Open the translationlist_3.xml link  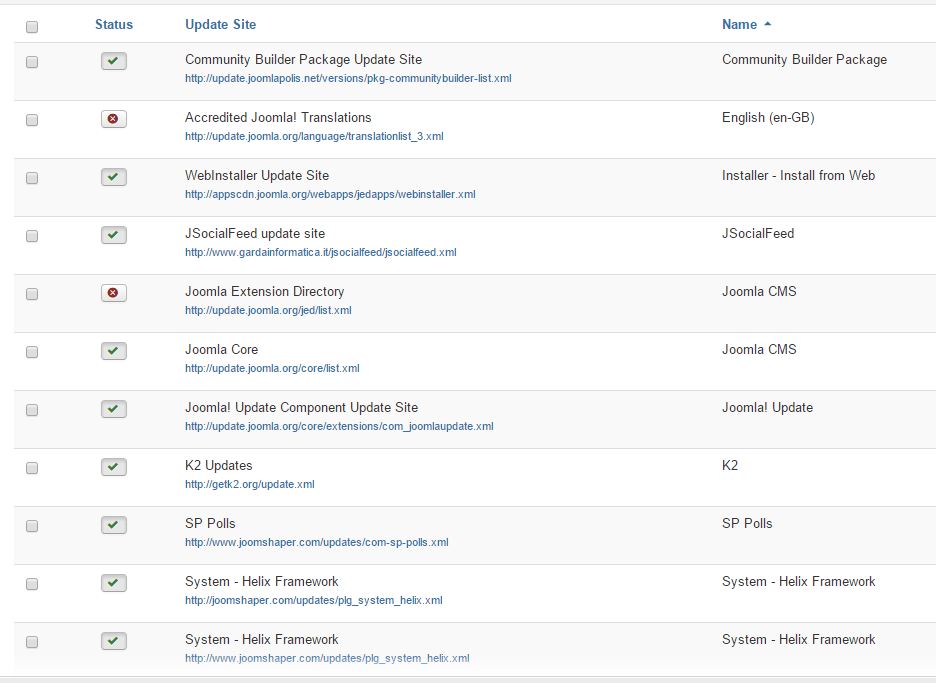pos(314,136)
